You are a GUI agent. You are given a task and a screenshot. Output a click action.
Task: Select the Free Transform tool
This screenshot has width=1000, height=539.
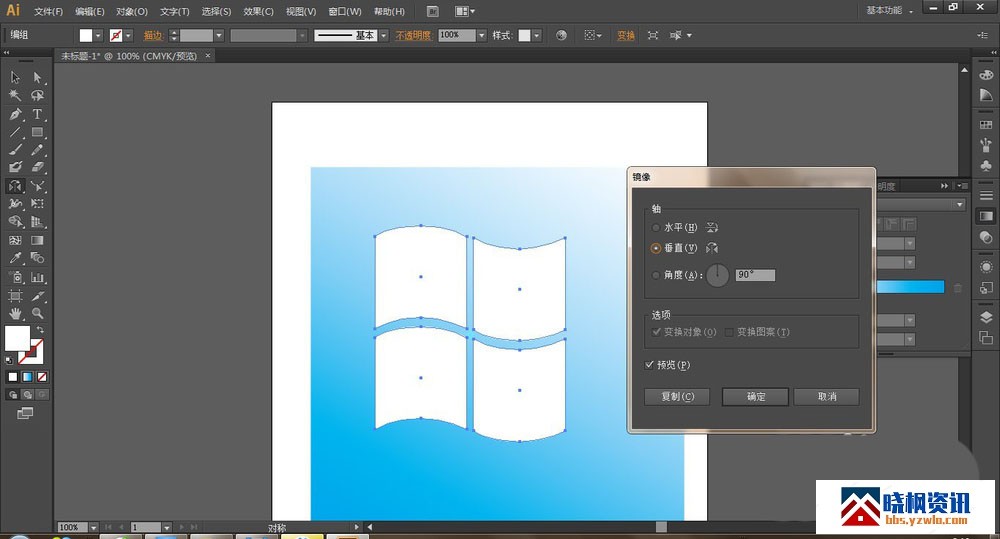(38, 203)
